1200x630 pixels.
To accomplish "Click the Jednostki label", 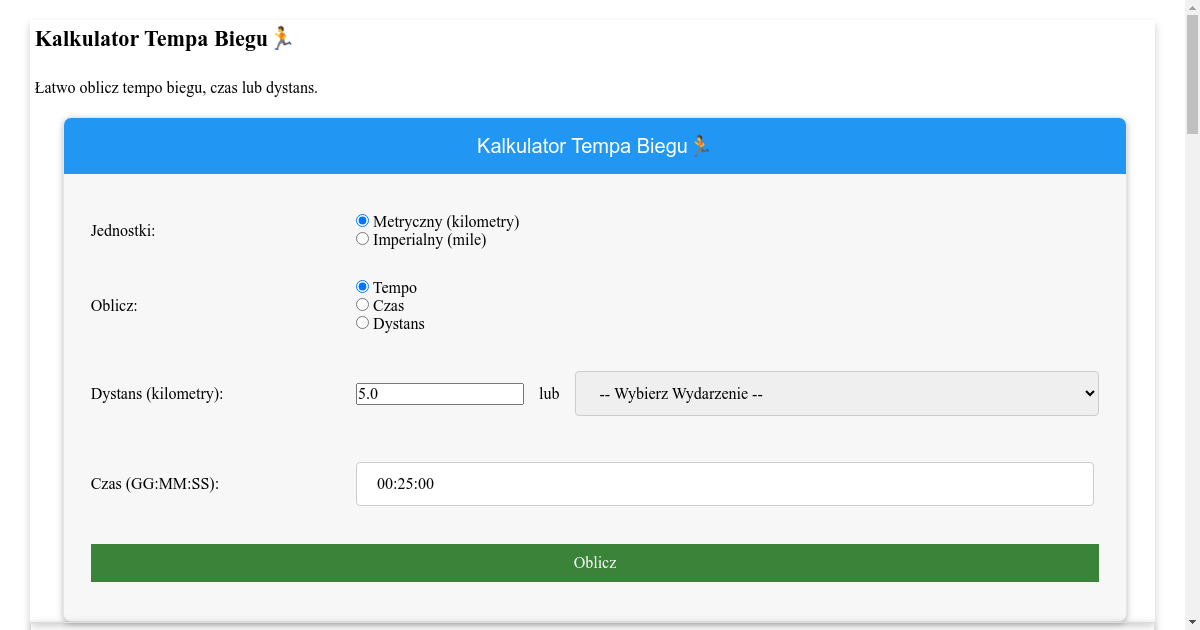I will point(120,230).
